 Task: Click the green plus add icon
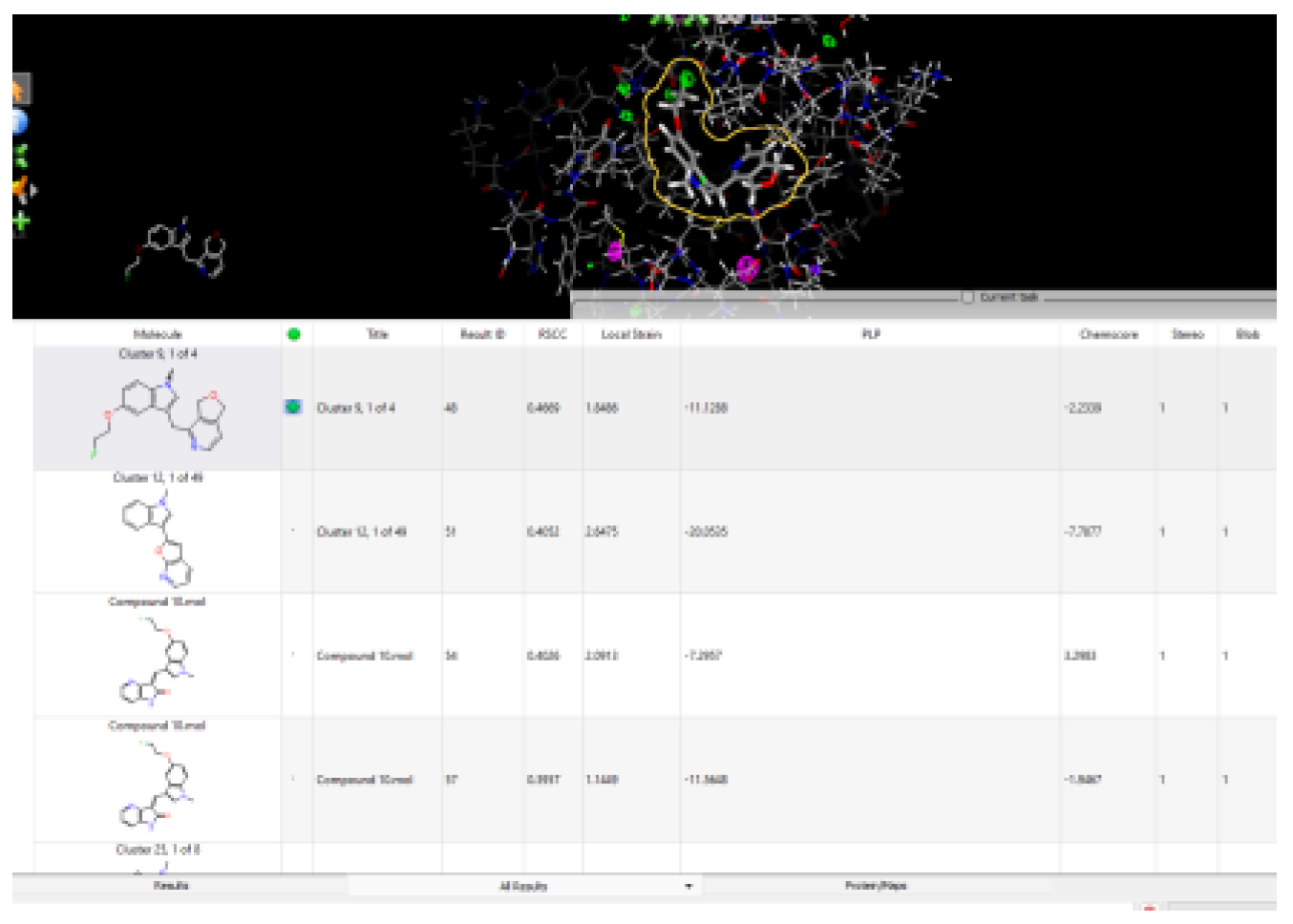(x=19, y=220)
